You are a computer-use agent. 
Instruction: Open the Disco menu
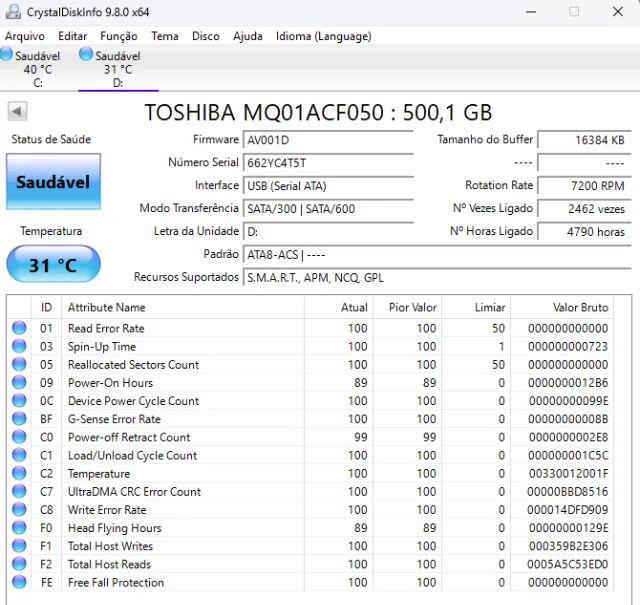coord(206,36)
